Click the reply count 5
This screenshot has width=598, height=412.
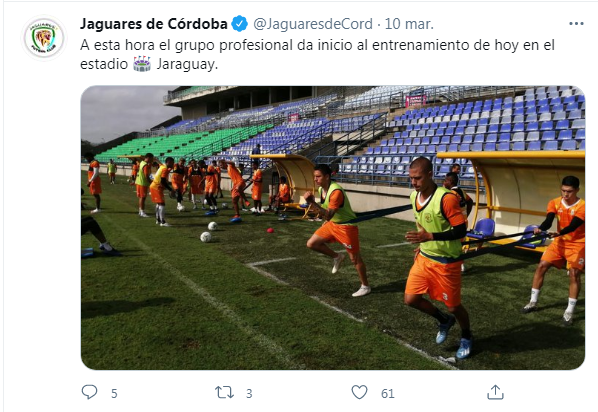click(114, 393)
